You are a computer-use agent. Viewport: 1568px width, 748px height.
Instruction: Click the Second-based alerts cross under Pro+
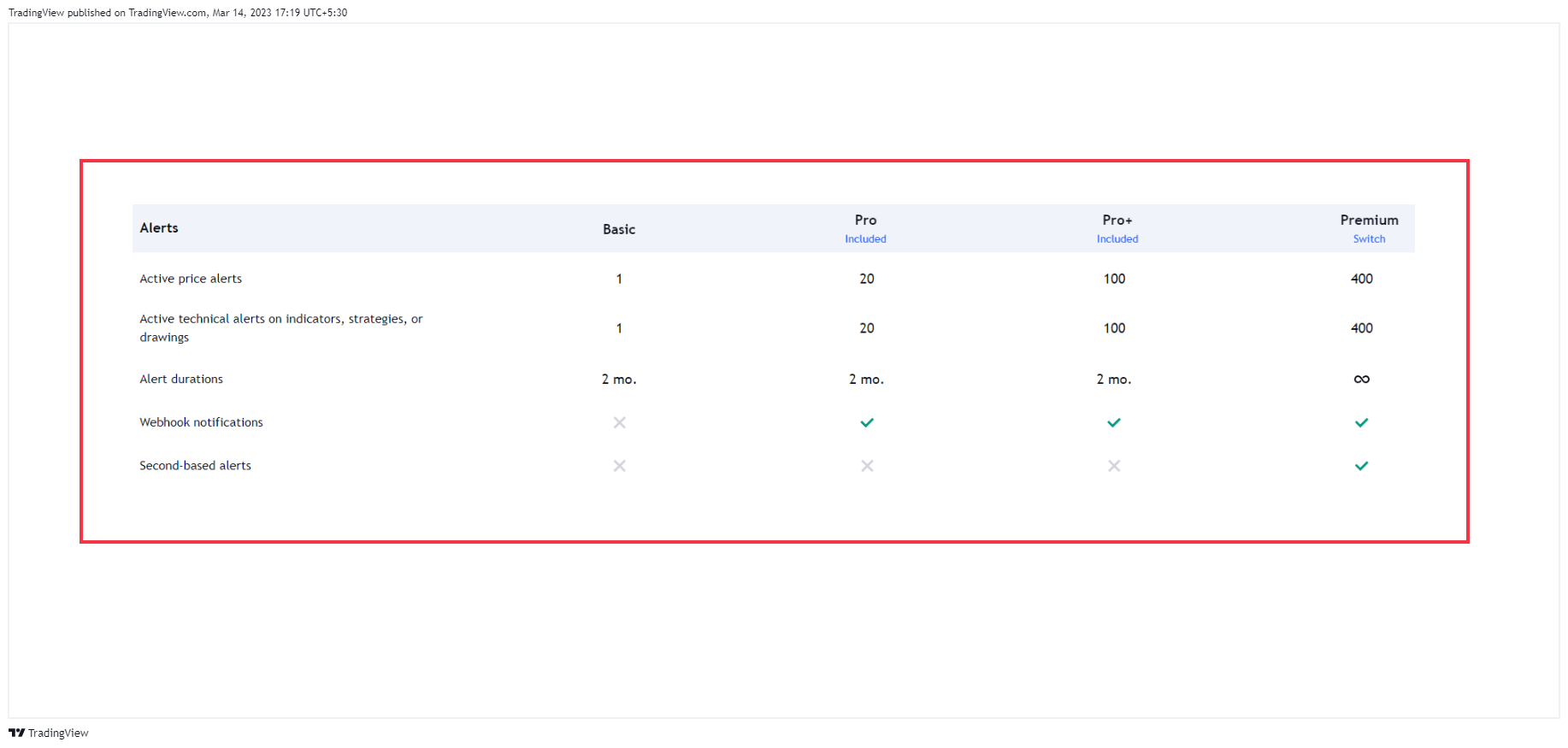click(1114, 466)
